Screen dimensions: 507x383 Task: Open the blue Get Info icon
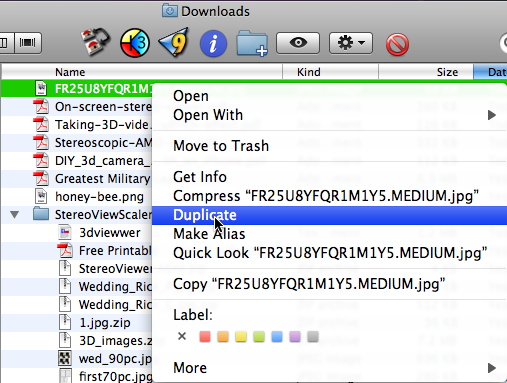coord(213,43)
